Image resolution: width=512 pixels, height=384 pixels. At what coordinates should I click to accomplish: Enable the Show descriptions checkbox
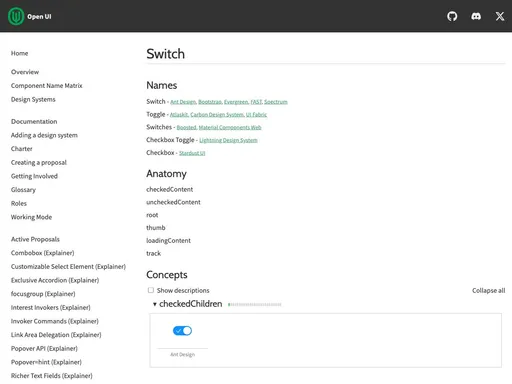151,290
